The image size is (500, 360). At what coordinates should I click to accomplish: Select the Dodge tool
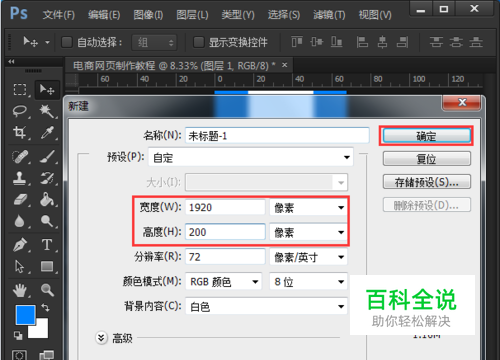47,221
